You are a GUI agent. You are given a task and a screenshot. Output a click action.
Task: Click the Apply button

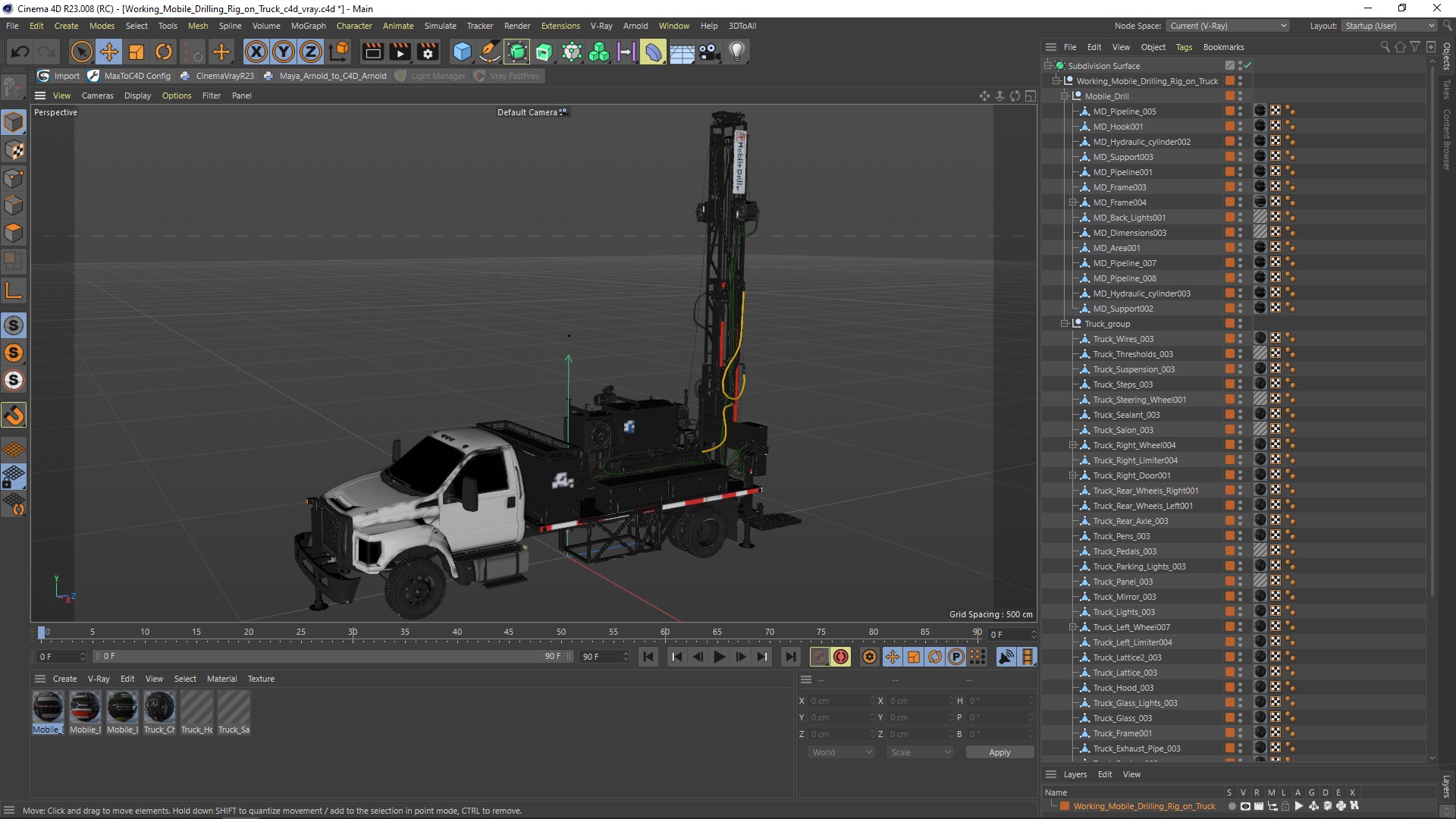999,752
